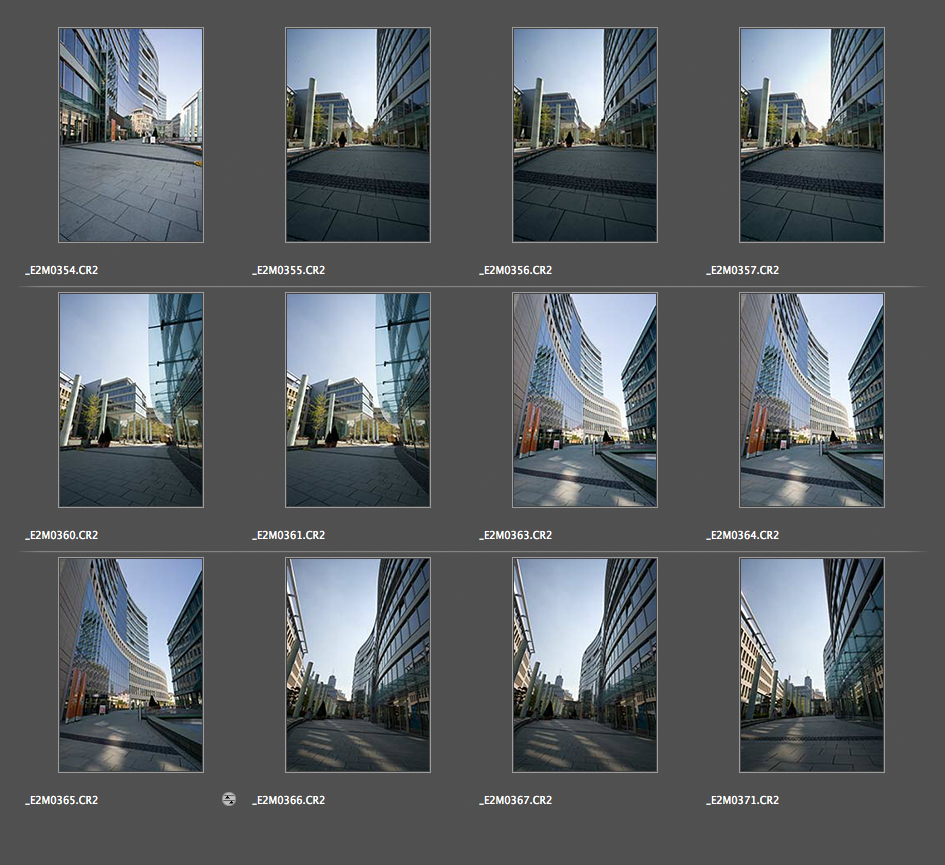This screenshot has height=865, width=945.
Task: Click the _E2M0356.CR2 filename label
Action: click(x=516, y=270)
